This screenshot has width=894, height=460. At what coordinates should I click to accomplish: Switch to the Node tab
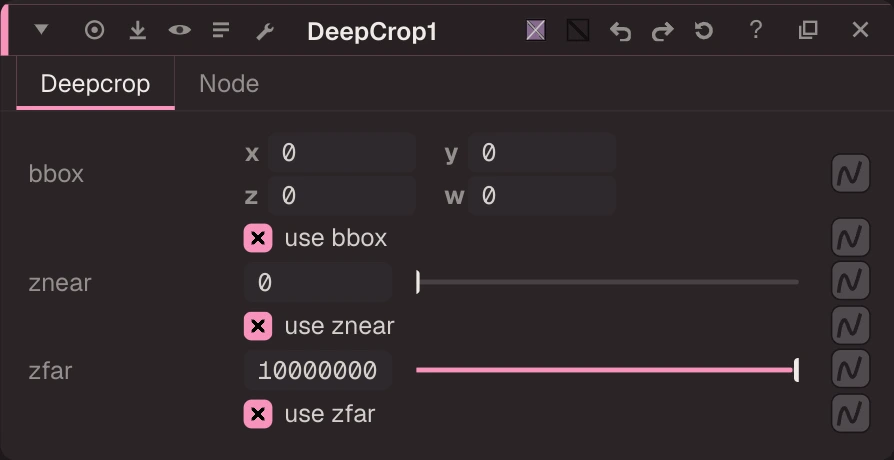click(x=229, y=84)
